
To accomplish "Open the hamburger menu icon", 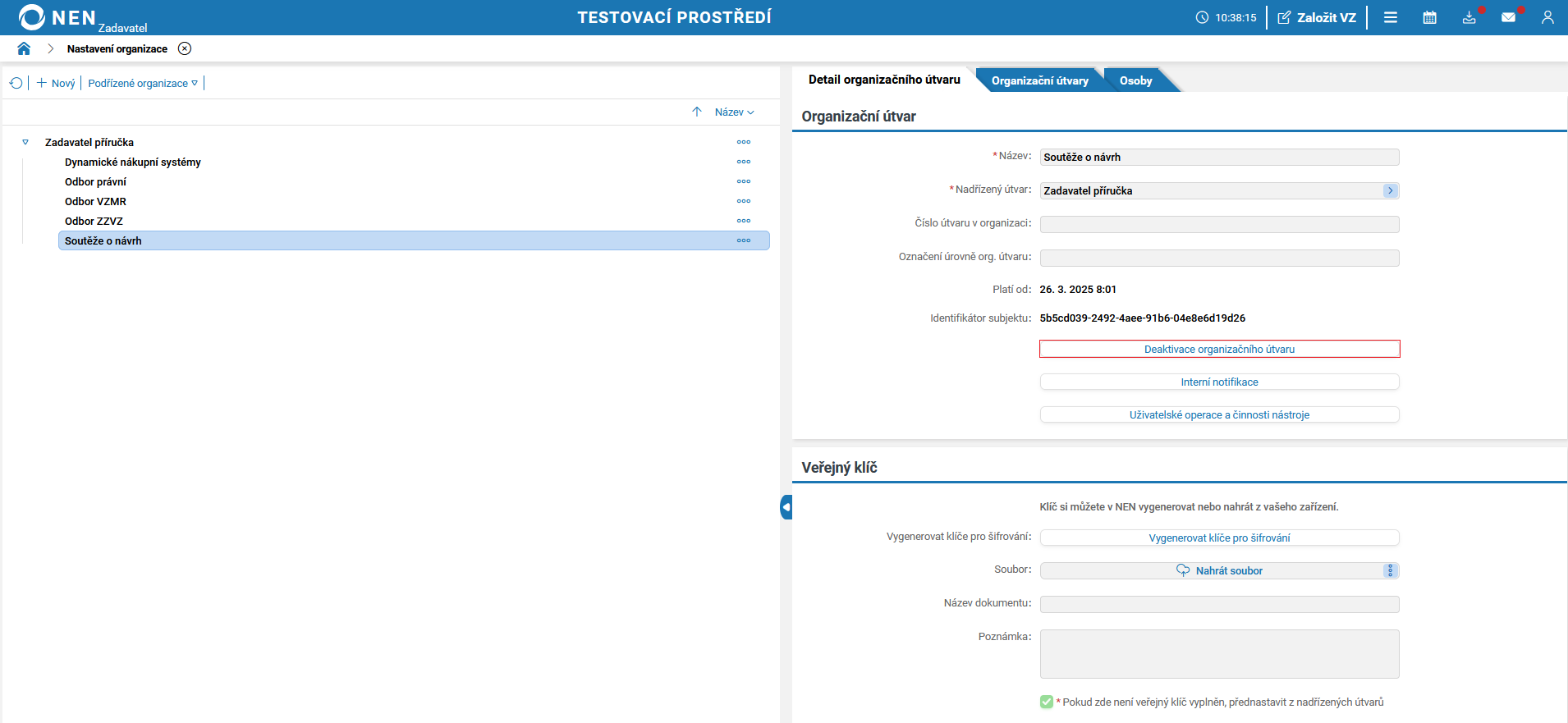I will tap(1391, 17).
